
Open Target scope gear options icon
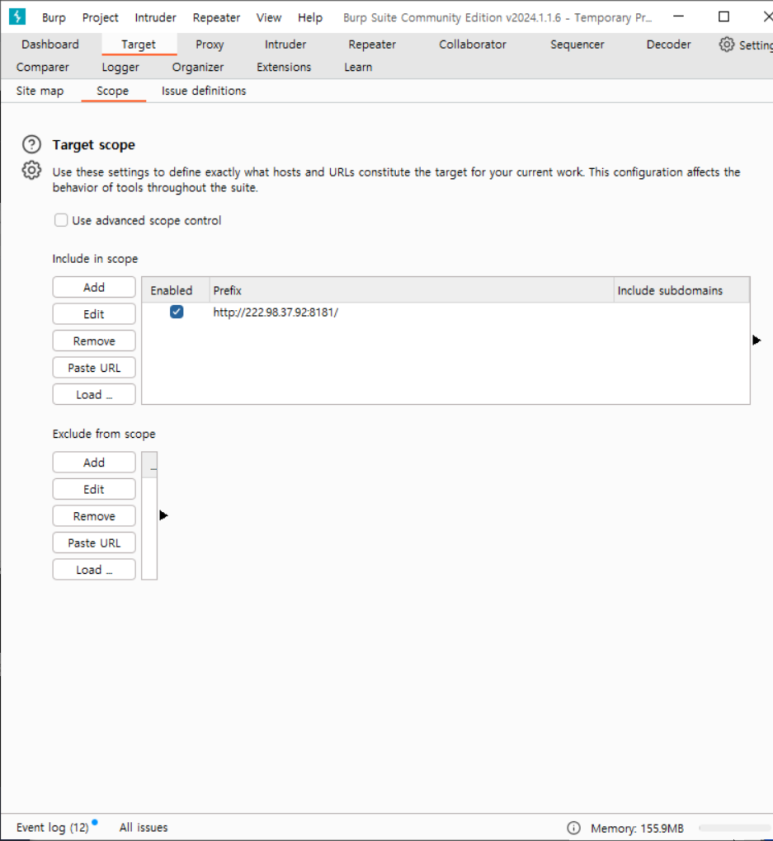(32, 170)
